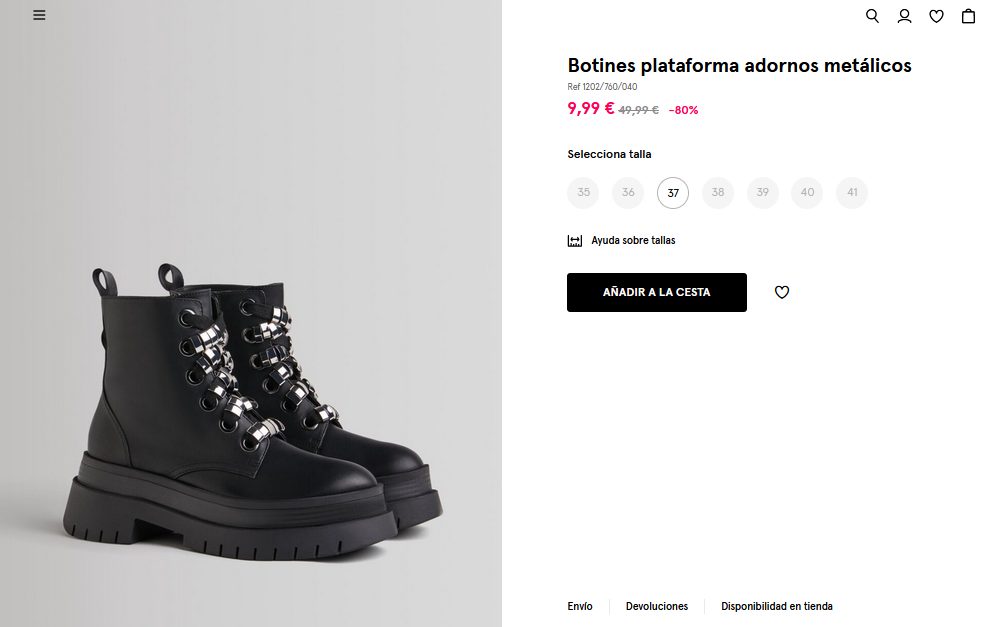The height and width of the screenshot is (627, 986).
Task: Select size 36
Action: point(628,193)
